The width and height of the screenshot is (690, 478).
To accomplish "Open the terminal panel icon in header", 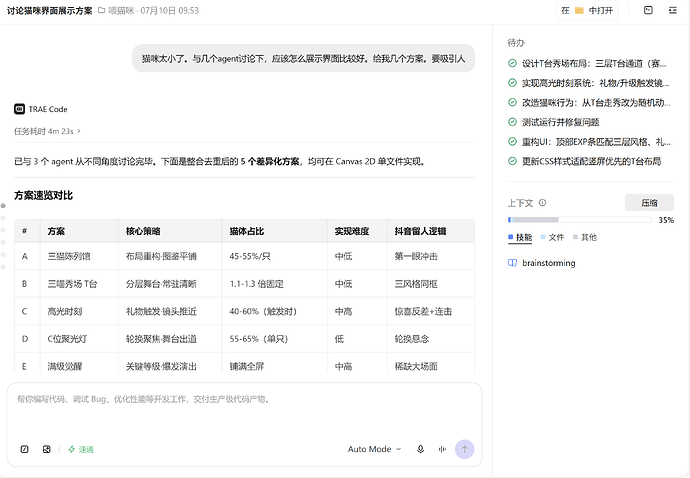I will 648,10.
